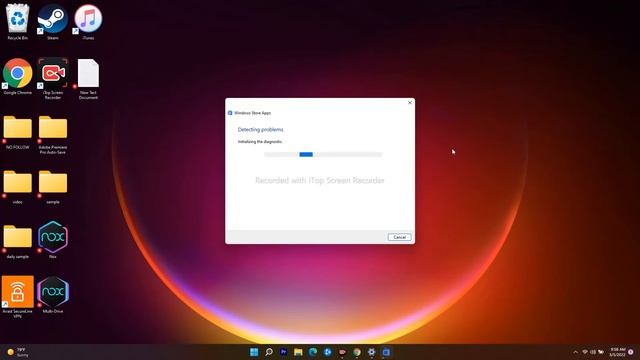Image resolution: width=640 pixels, height=360 pixels.
Task: Open the battery tray icon
Action: pyautogui.click(x=601, y=352)
